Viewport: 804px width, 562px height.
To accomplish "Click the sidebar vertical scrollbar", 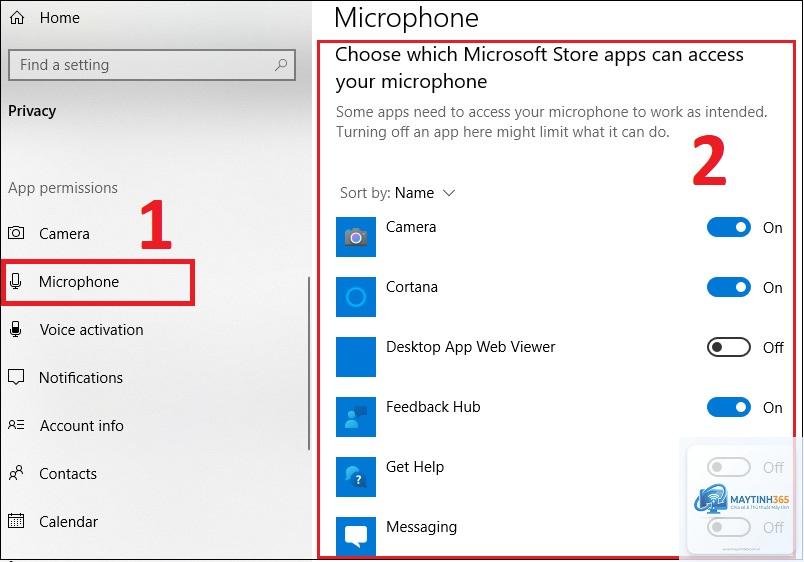I will [309, 364].
